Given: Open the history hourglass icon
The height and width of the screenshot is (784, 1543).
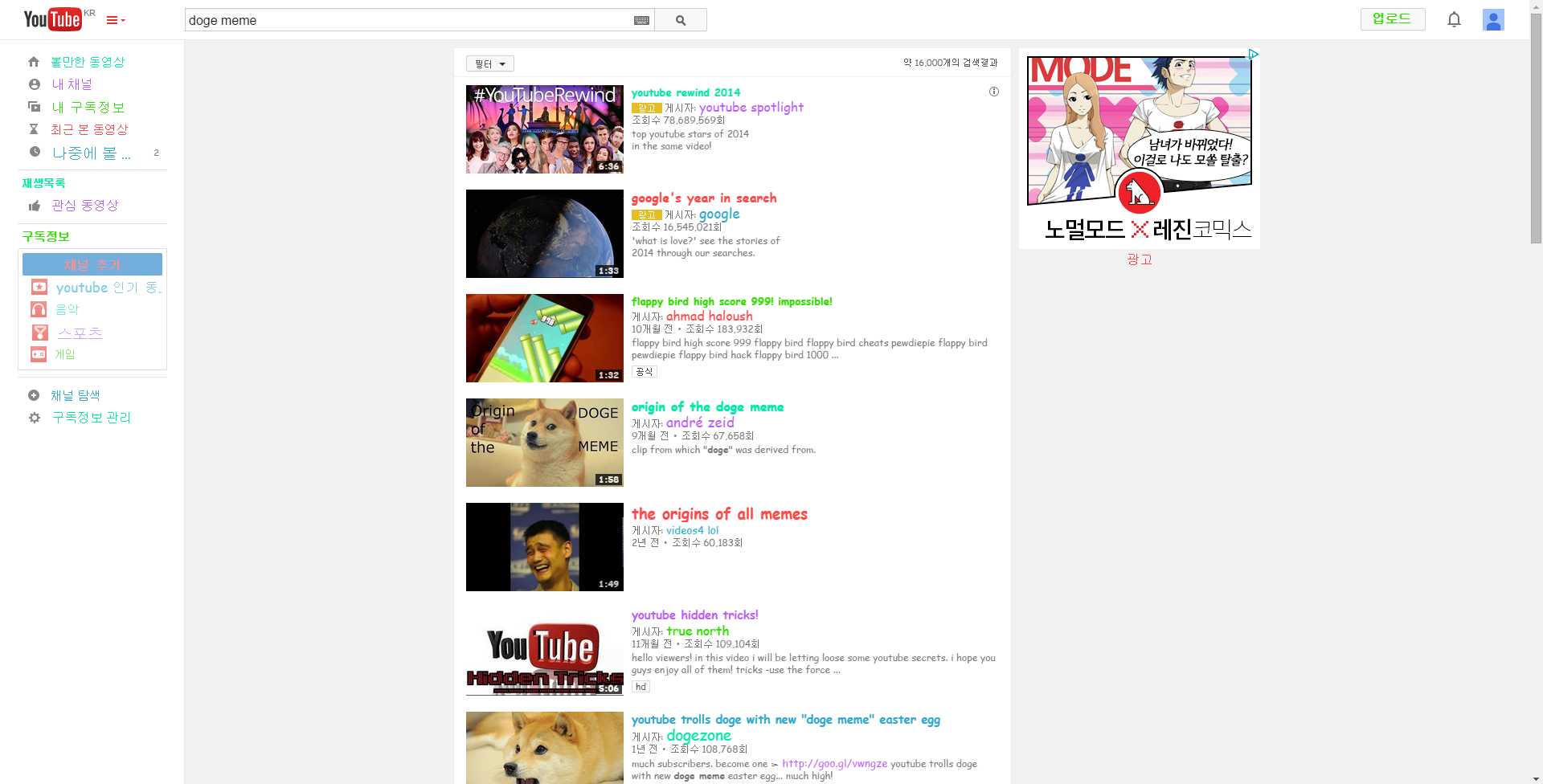Looking at the screenshot, I should 34,129.
